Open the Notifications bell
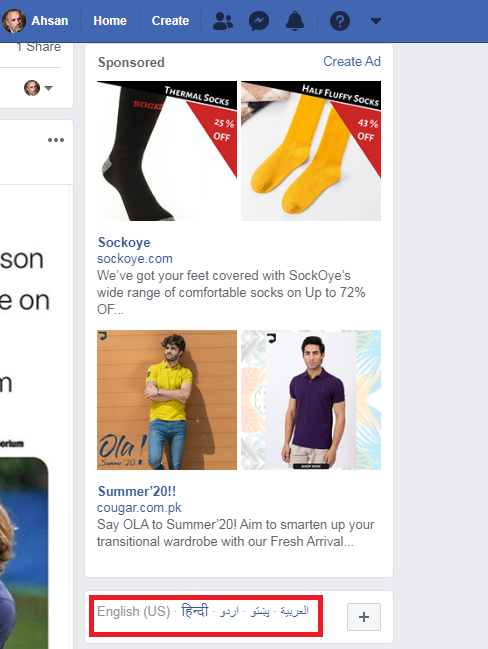Image resolution: width=488 pixels, height=649 pixels. [x=295, y=21]
